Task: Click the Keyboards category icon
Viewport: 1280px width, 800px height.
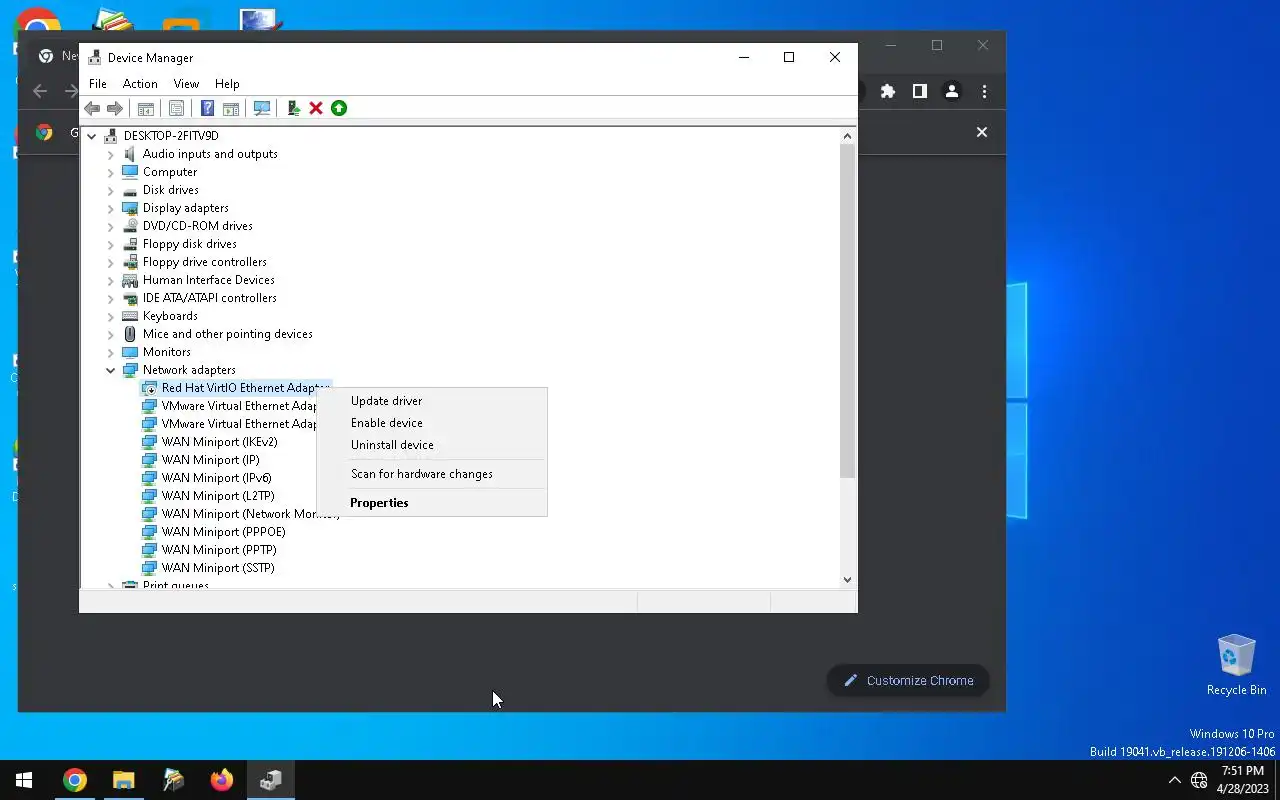Action: tap(130, 316)
